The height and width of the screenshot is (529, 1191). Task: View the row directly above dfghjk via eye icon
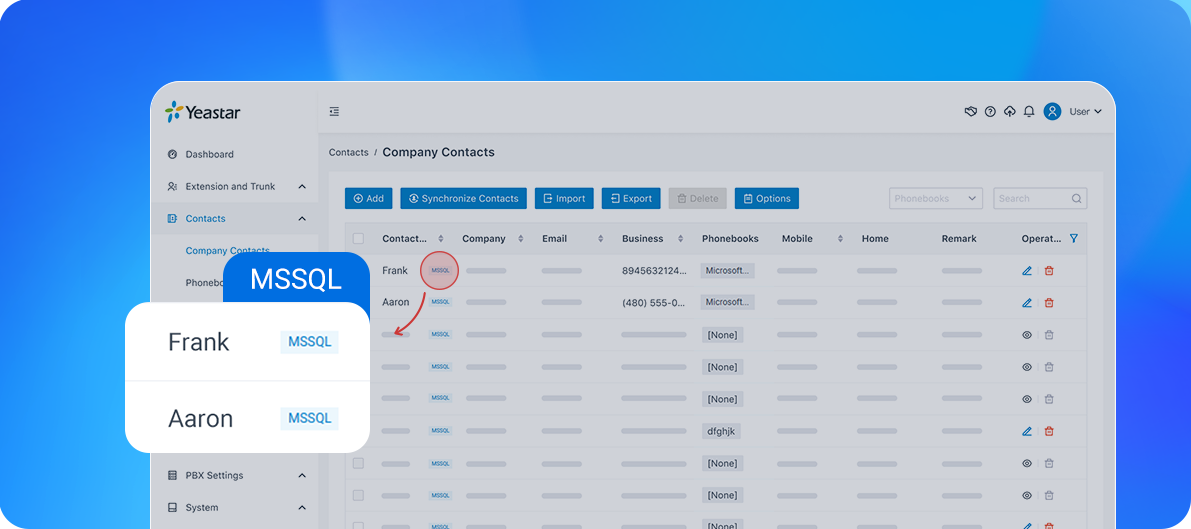pos(1027,399)
